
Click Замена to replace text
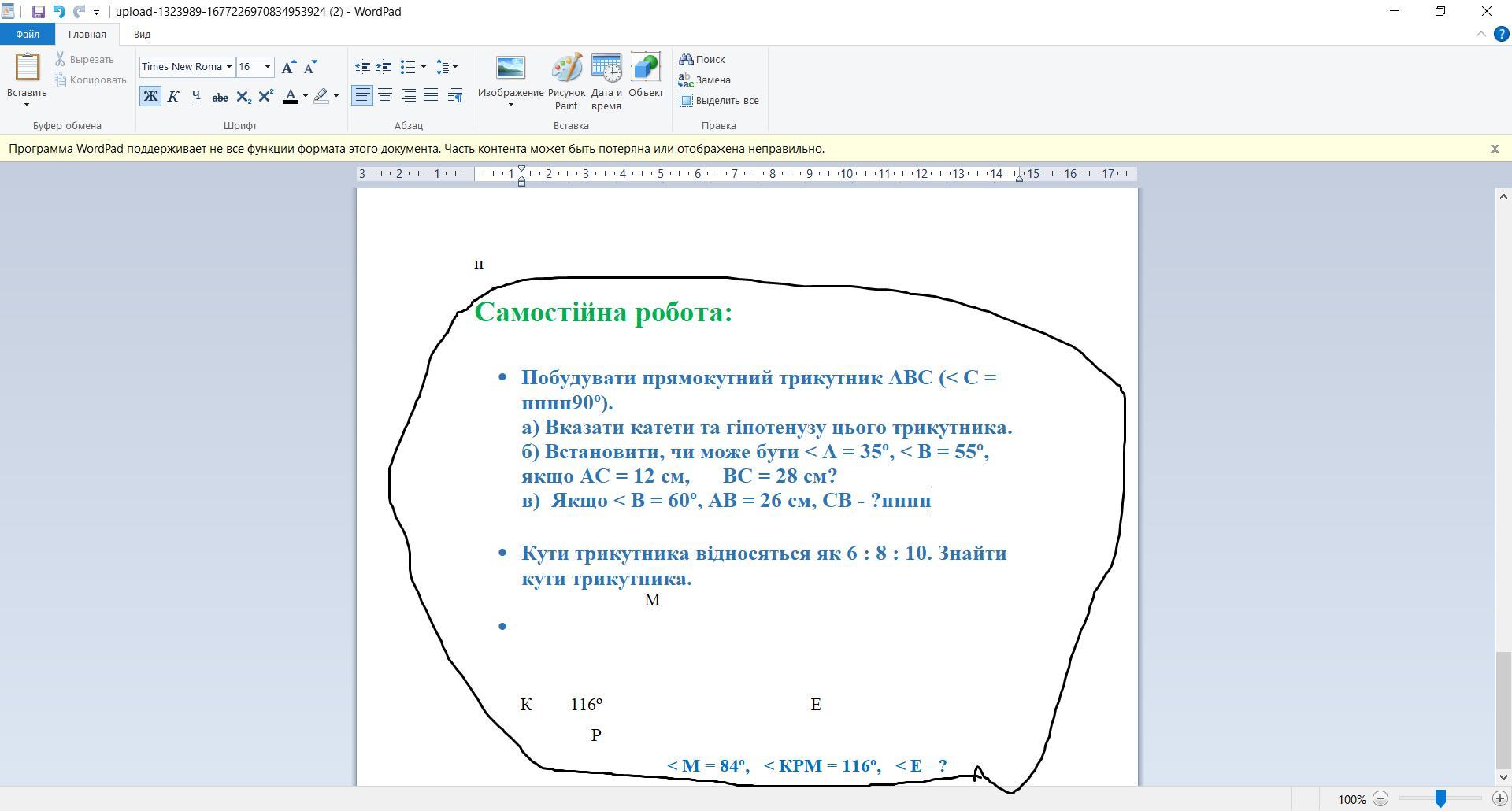705,80
